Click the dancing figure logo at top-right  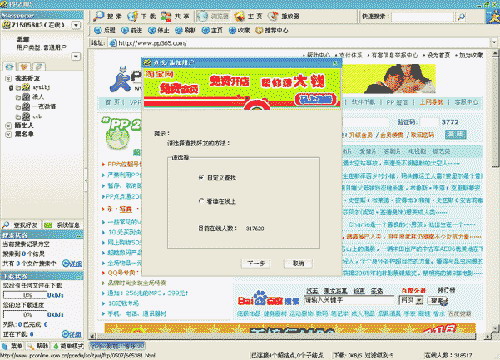tap(493, 16)
